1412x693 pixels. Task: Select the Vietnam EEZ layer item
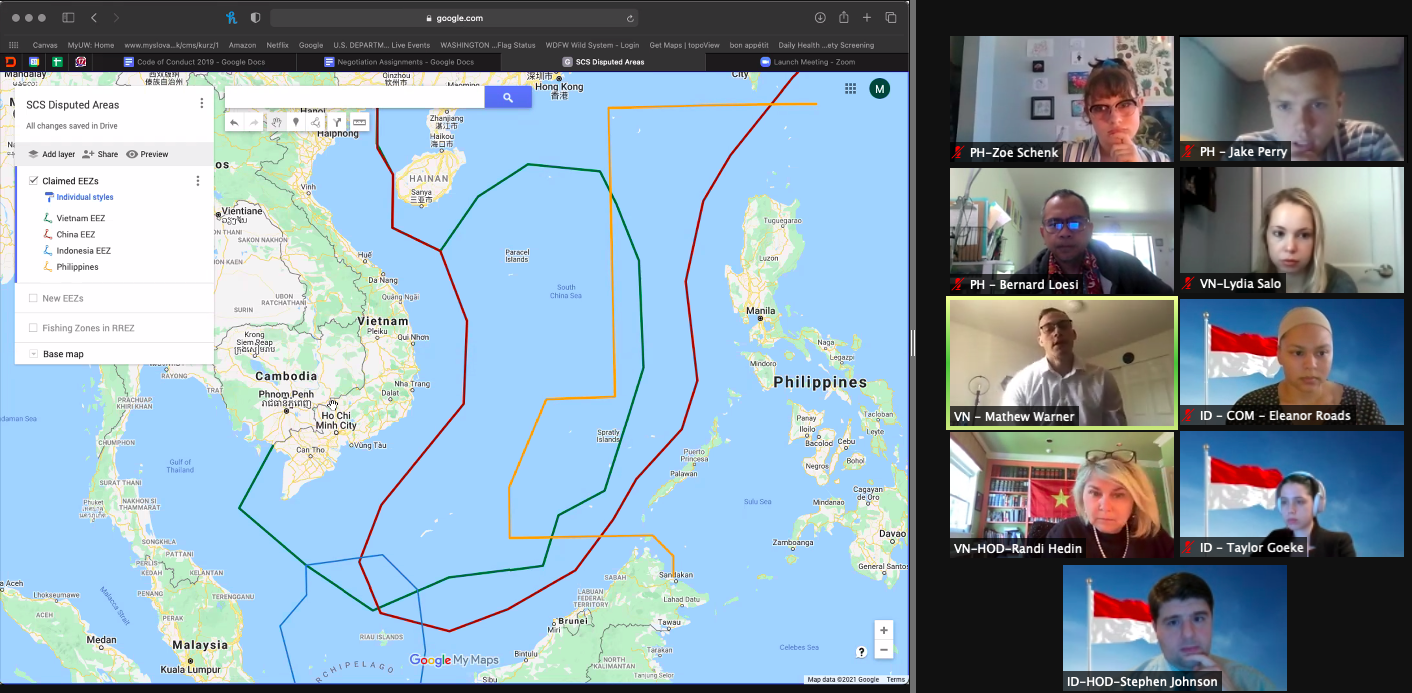(x=80, y=218)
